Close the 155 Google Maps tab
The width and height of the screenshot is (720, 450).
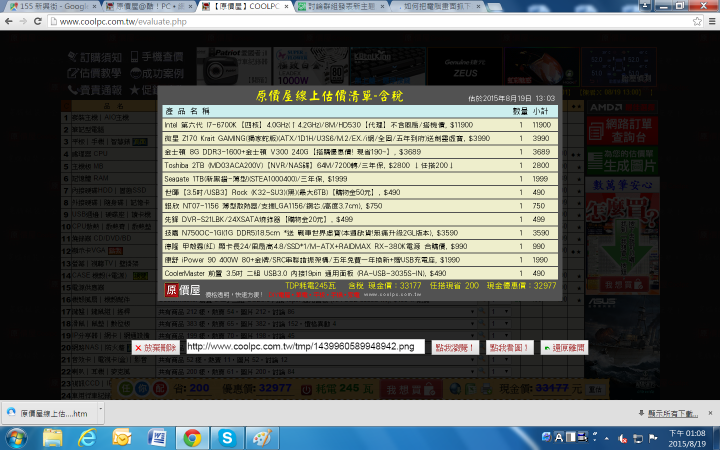[x=95, y=6]
